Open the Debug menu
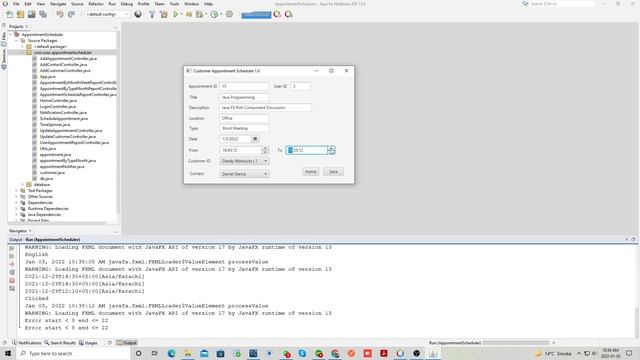 (127, 4)
